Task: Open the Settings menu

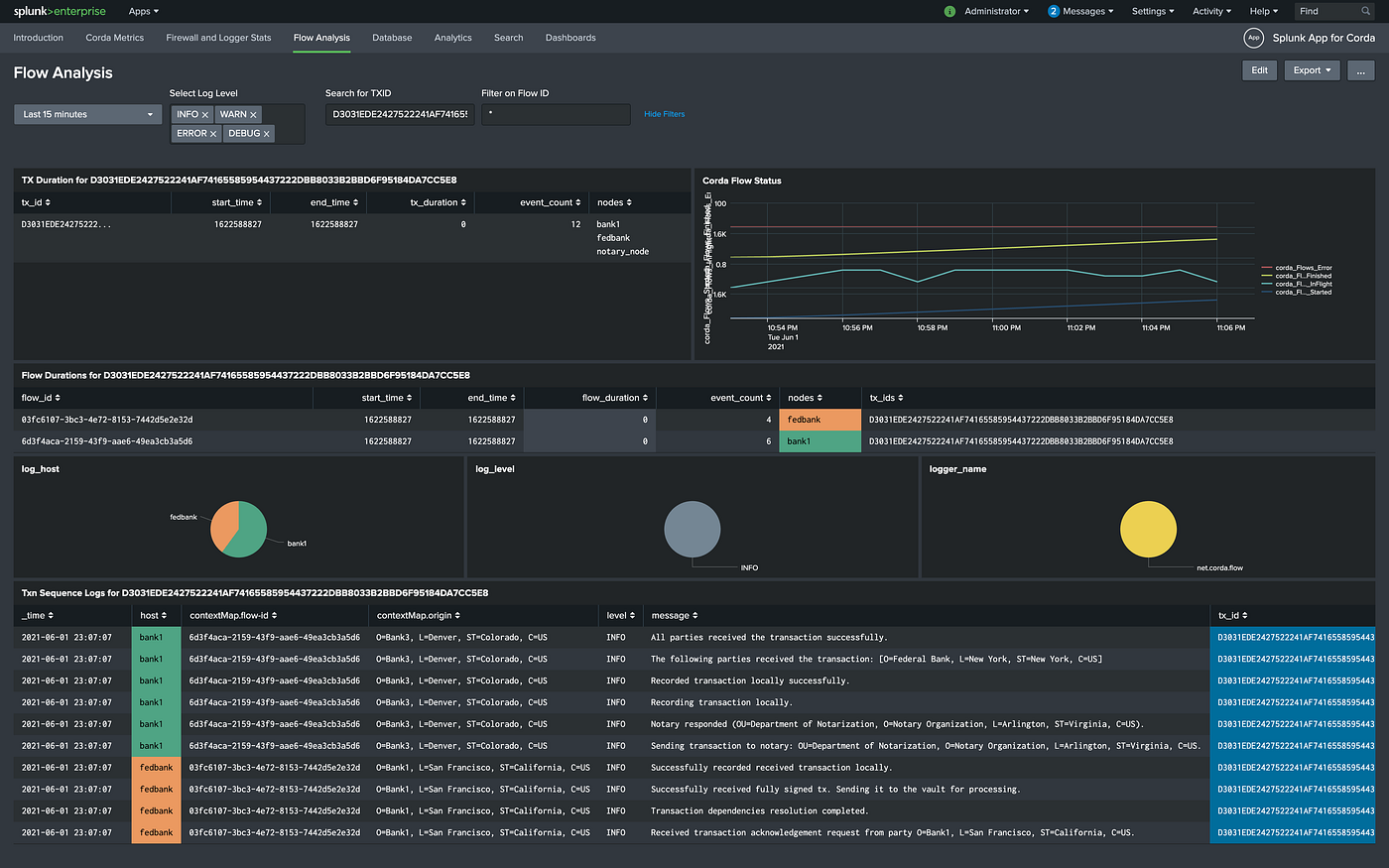Action: point(1153,11)
